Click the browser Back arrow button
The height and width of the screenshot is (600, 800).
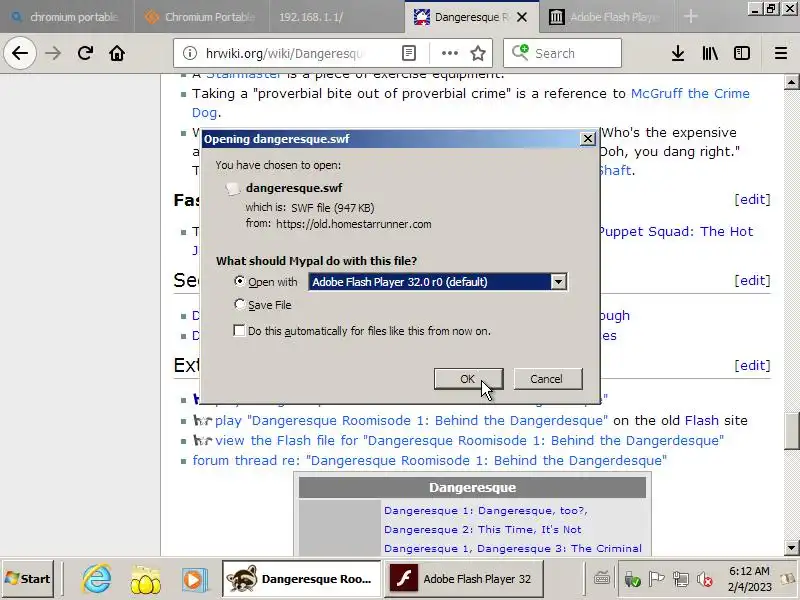[x=19, y=53]
